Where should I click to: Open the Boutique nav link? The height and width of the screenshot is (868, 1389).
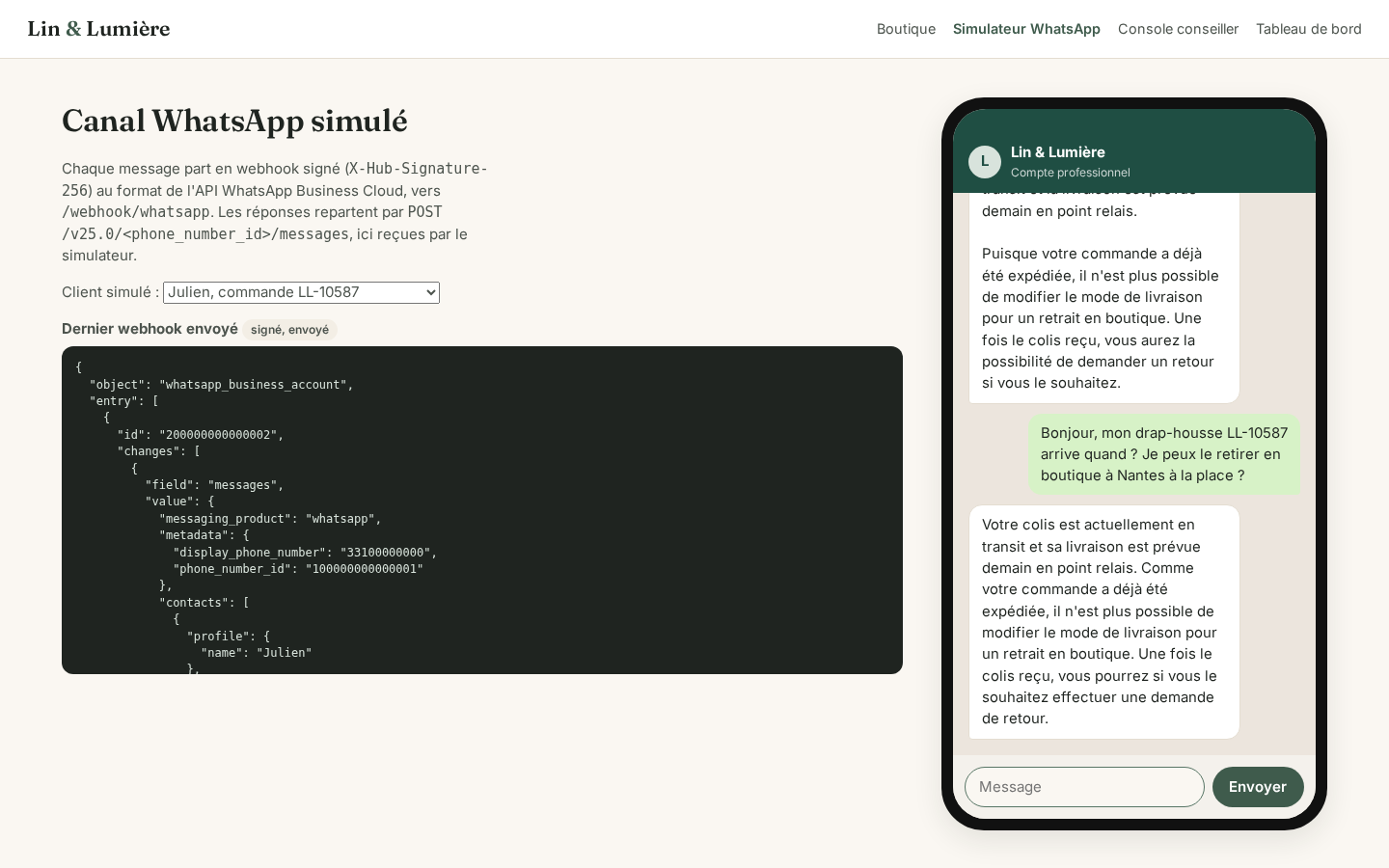pyautogui.click(x=906, y=29)
